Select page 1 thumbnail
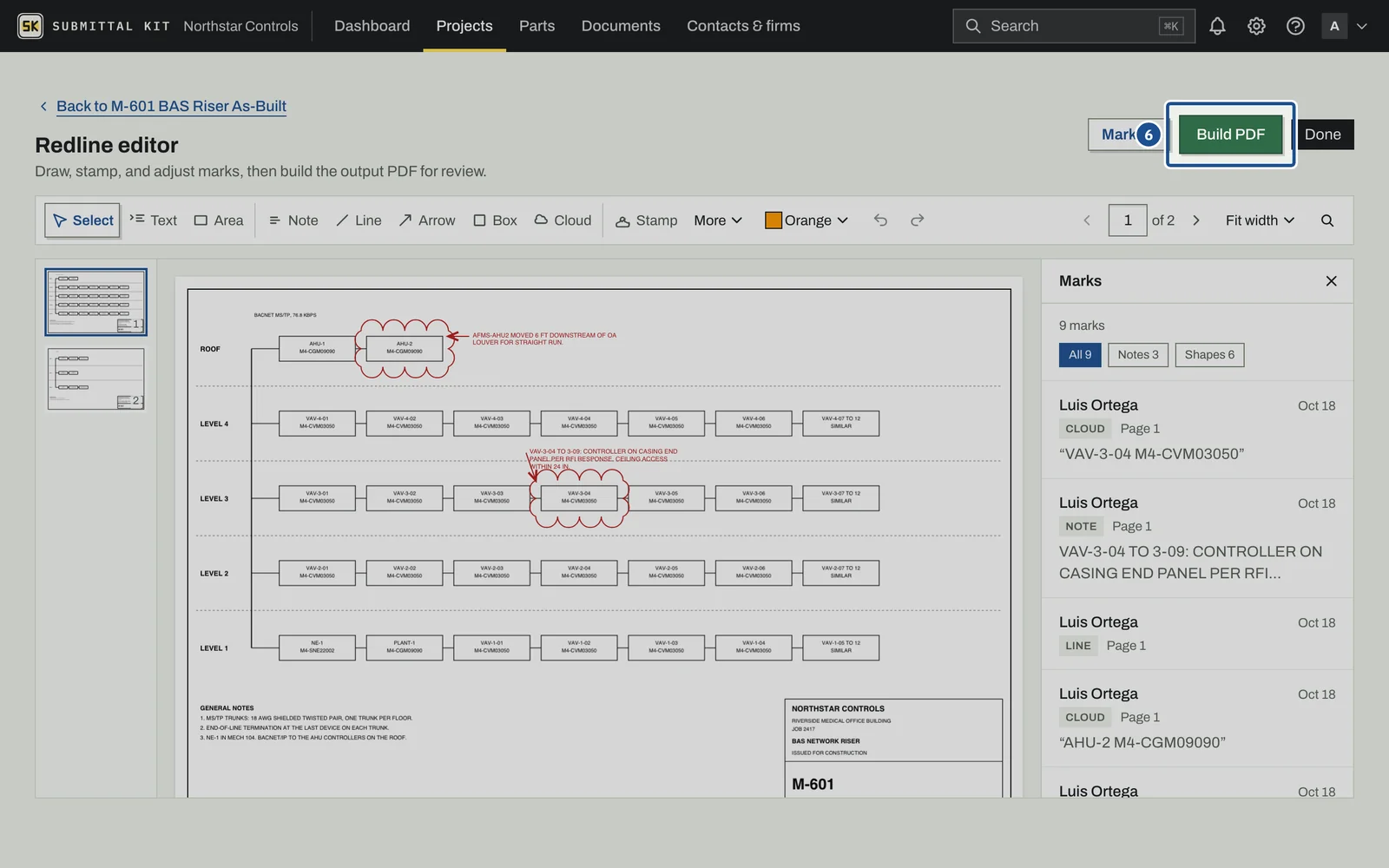This screenshot has width=1389, height=868. tap(95, 301)
